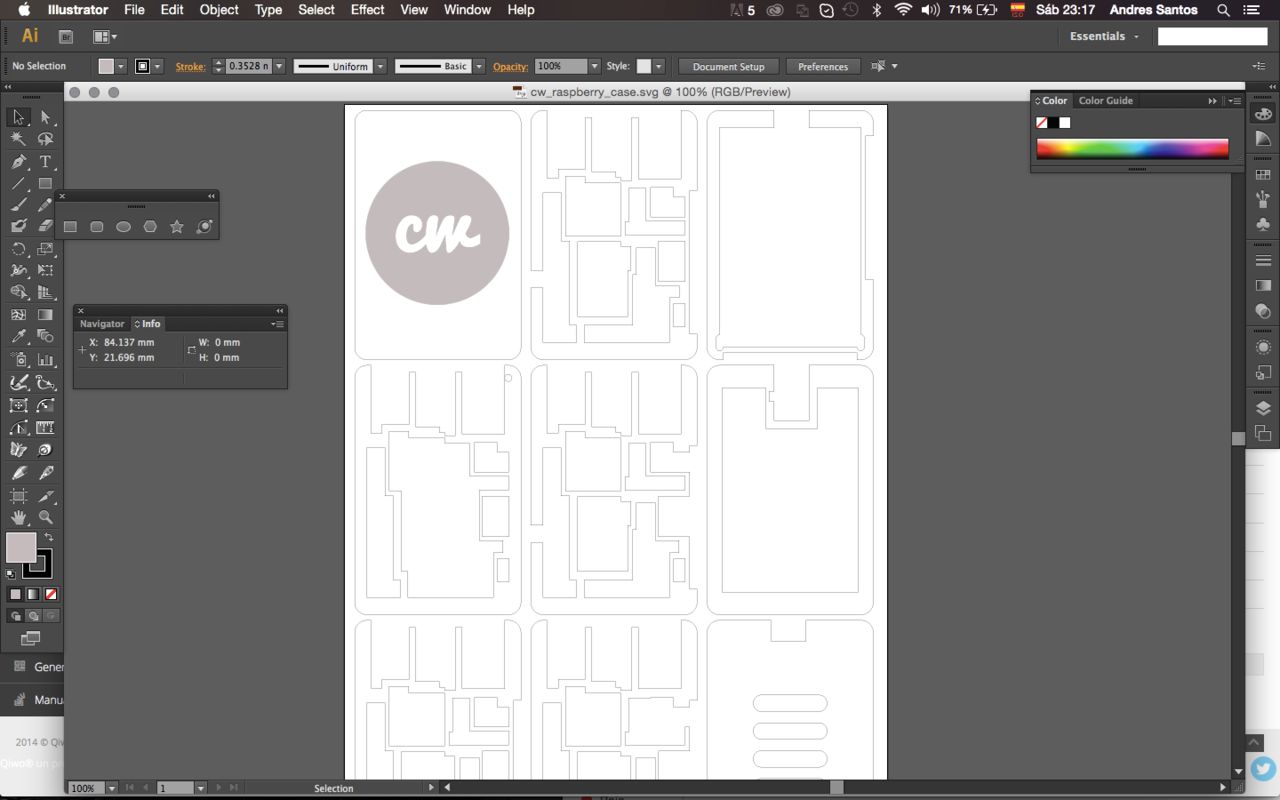Screen dimensions: 1280x800
Task: Switch to the Navigator tab
Action: pos(102,324)
